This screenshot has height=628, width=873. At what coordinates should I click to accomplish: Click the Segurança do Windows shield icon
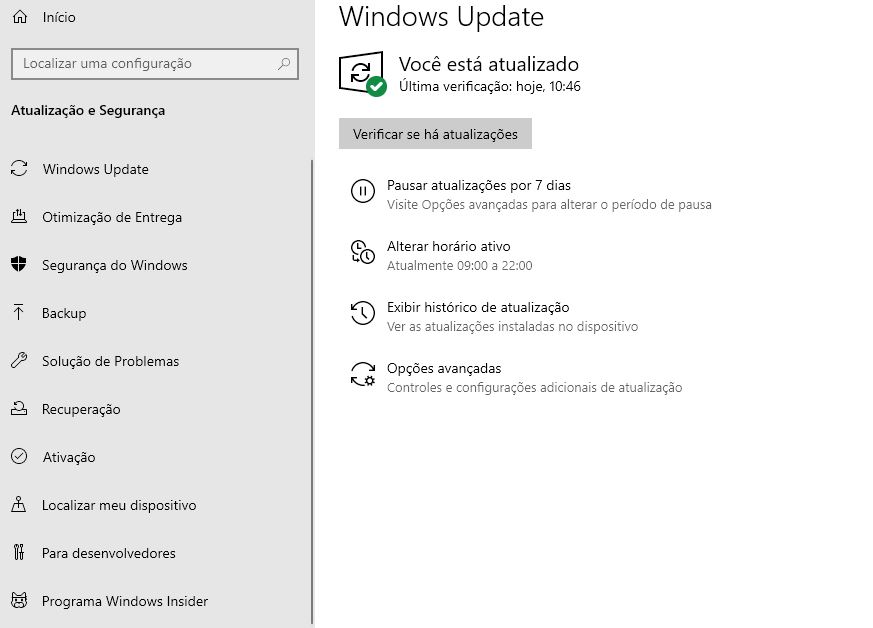coord(19,264)
